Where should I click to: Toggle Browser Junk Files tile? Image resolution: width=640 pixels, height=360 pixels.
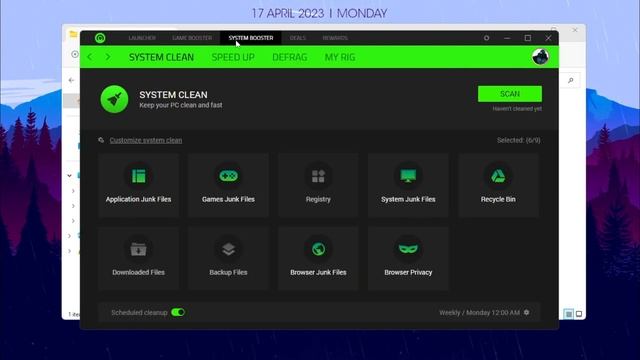(318, 258)
